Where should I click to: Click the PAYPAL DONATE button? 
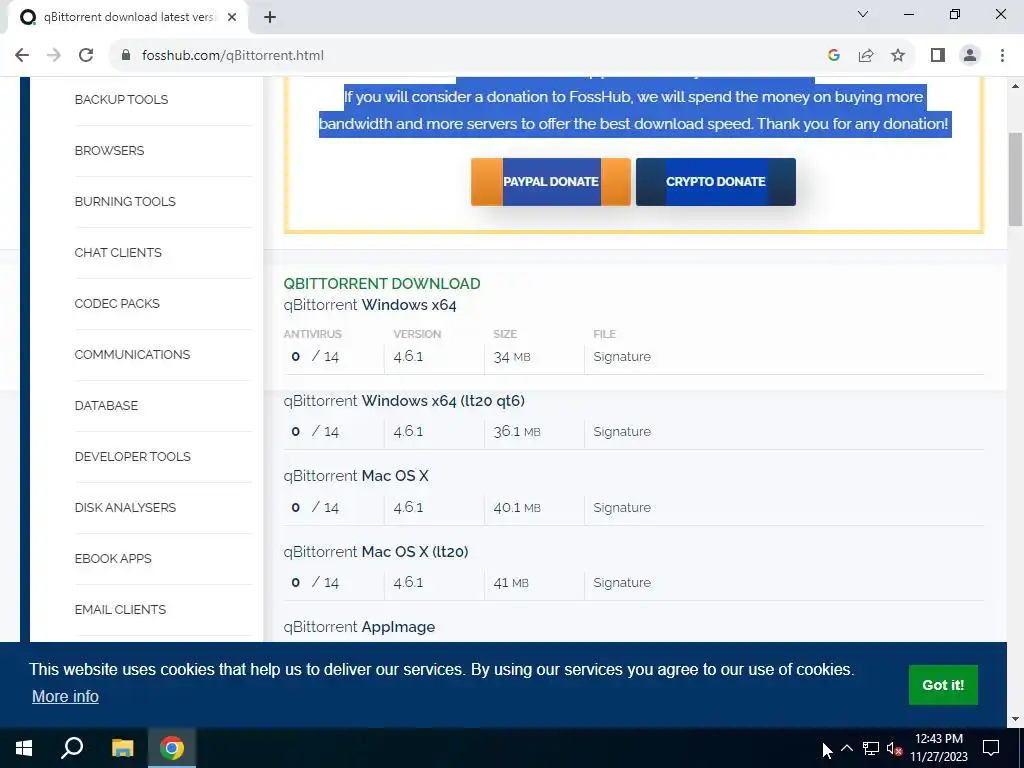551,182
